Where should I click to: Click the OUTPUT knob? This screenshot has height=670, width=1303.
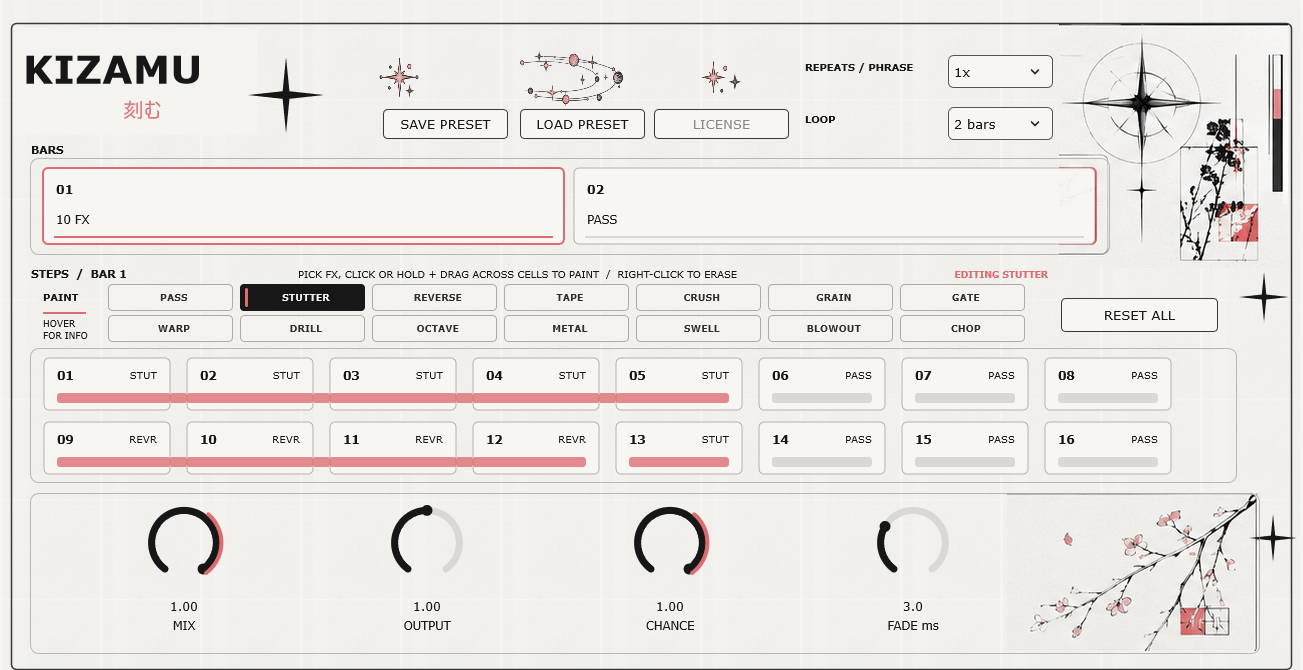click(427, 542)
